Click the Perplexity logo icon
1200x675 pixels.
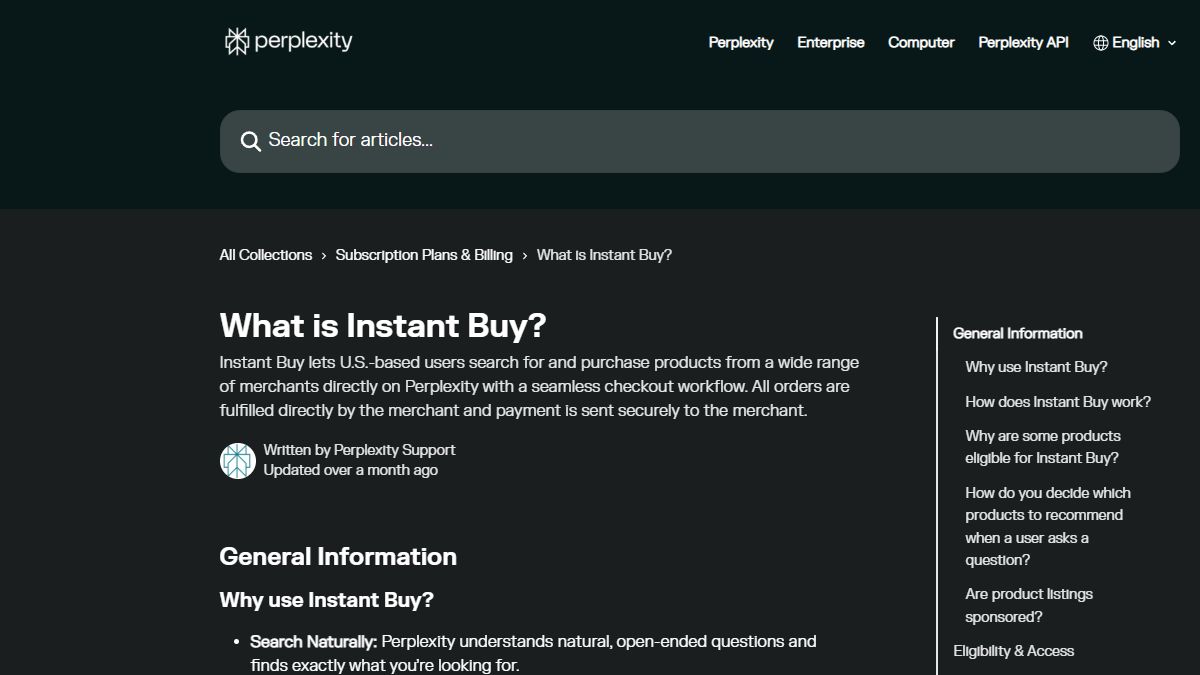[236, 41]
